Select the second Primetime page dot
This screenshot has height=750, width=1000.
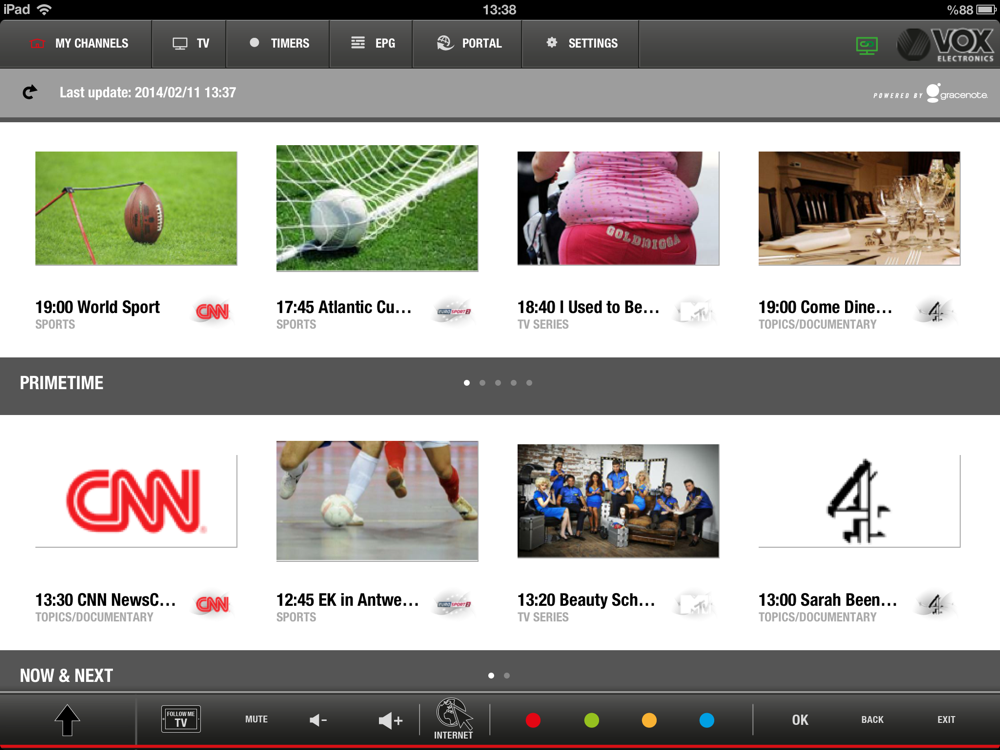pos(482,383)
